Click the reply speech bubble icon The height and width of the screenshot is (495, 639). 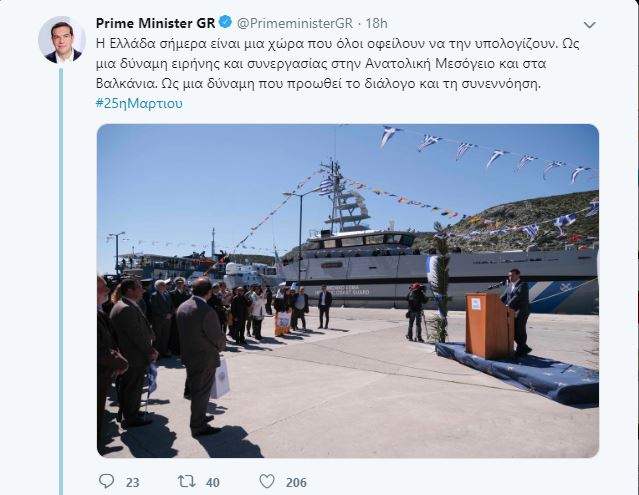click(x=106, y=481)
